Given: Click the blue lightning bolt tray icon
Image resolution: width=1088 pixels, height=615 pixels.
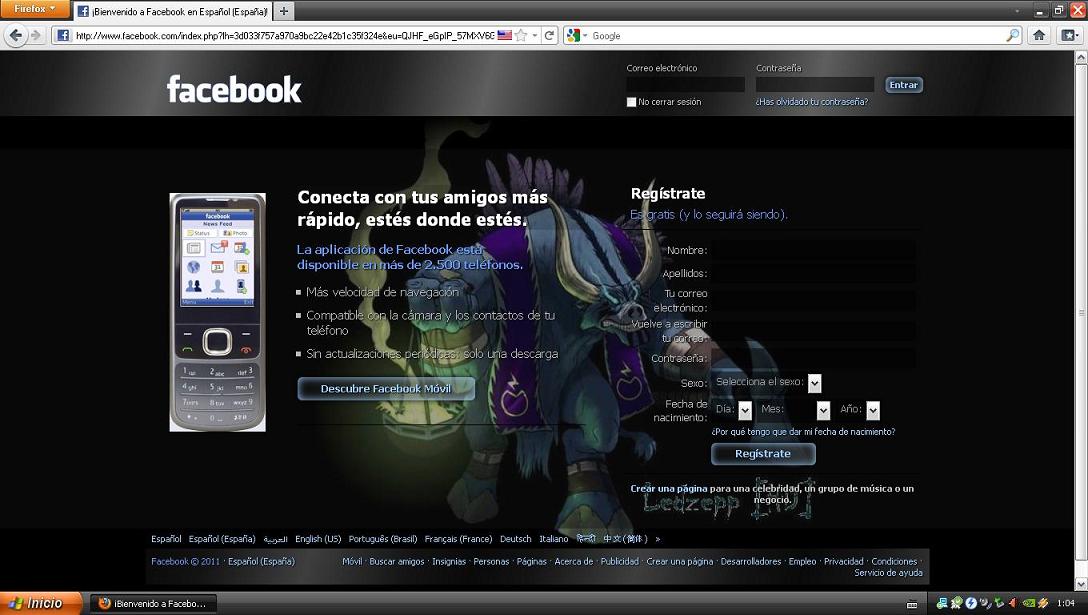Looking at the screenshot, I should click(x=971, y=603).
